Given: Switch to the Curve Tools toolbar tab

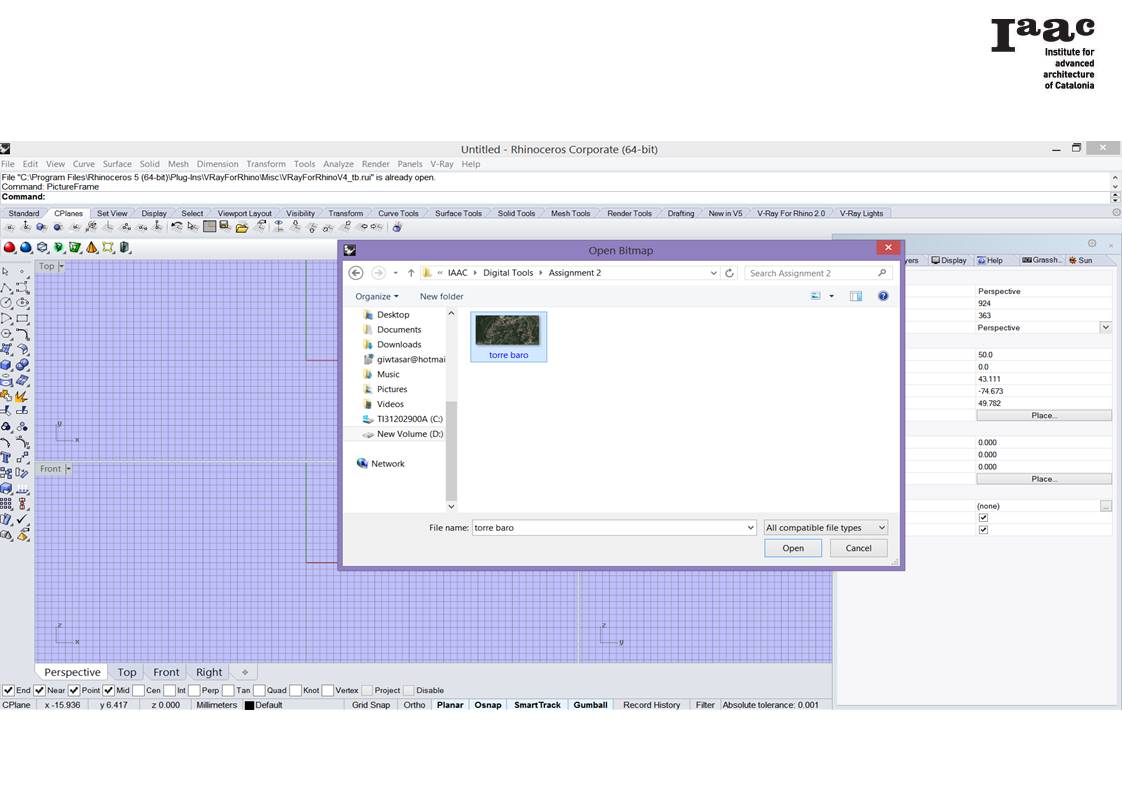Looking at the screenshot, I should [397, 213].
